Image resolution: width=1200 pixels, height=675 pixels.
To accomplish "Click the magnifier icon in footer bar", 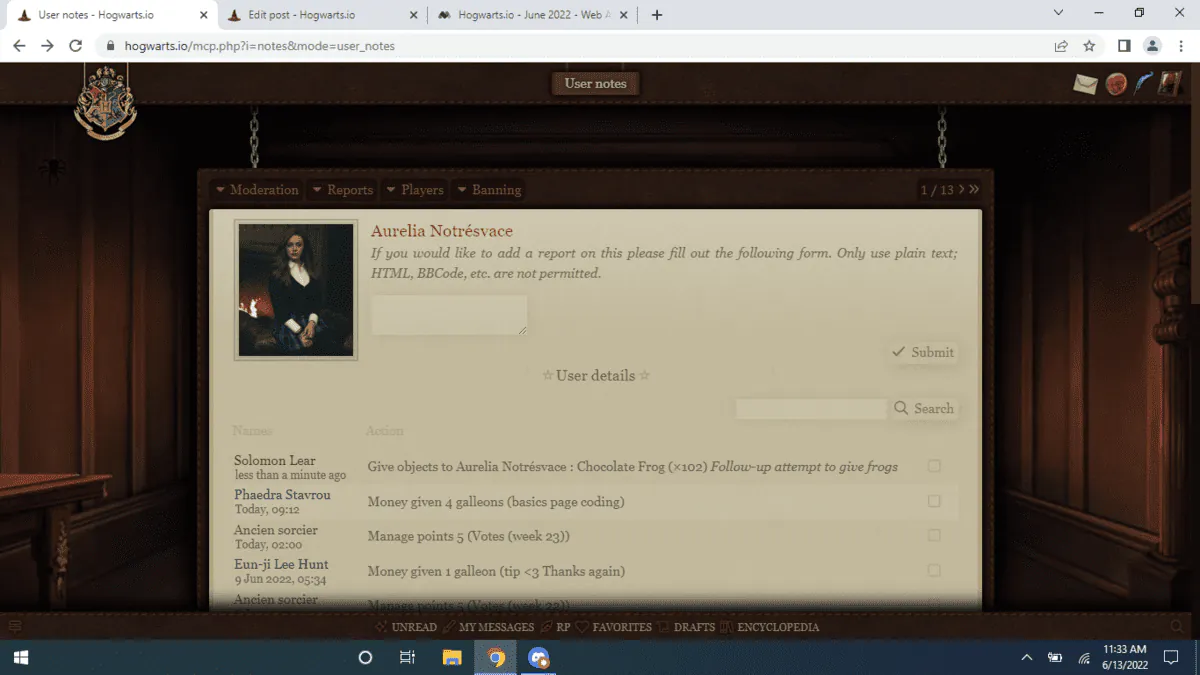I will click(1177, 627).
